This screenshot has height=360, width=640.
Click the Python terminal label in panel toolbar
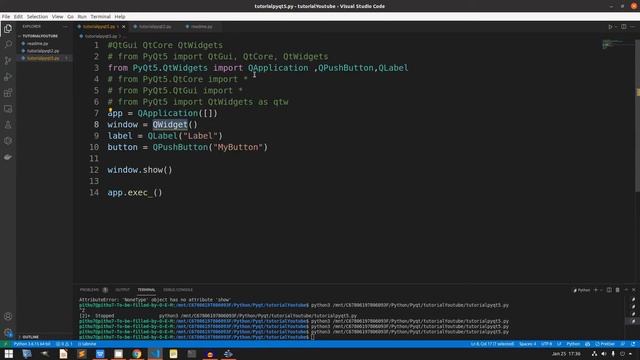pos(582,290)
